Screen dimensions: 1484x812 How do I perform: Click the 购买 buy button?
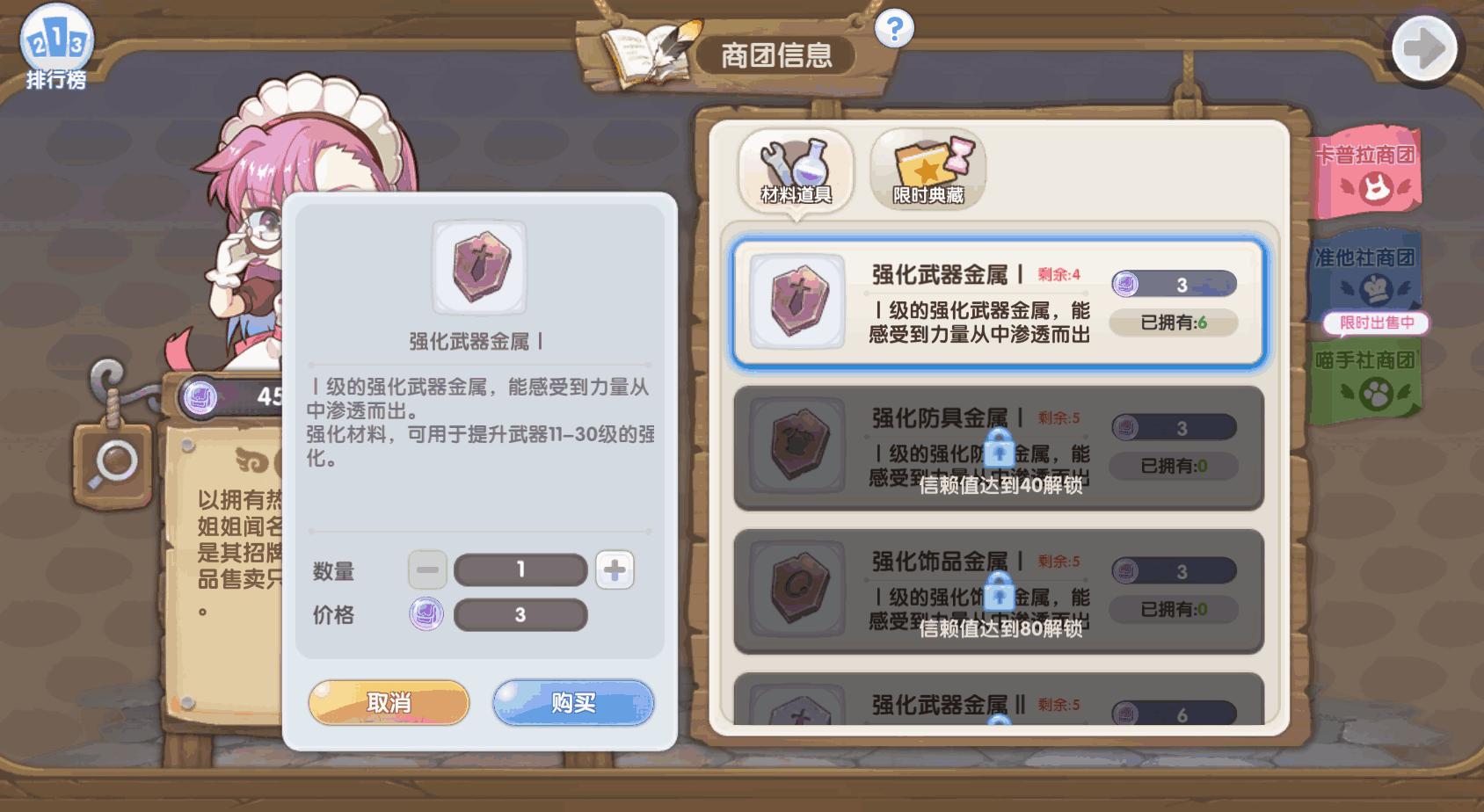point(573,703)
